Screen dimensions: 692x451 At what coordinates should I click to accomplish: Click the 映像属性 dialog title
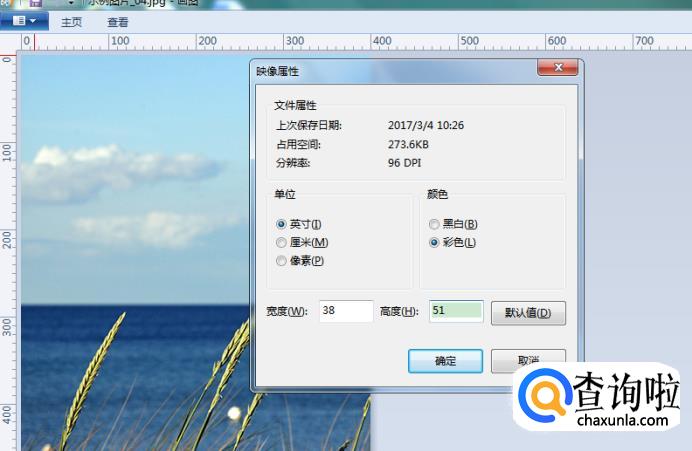coord(277,71)
